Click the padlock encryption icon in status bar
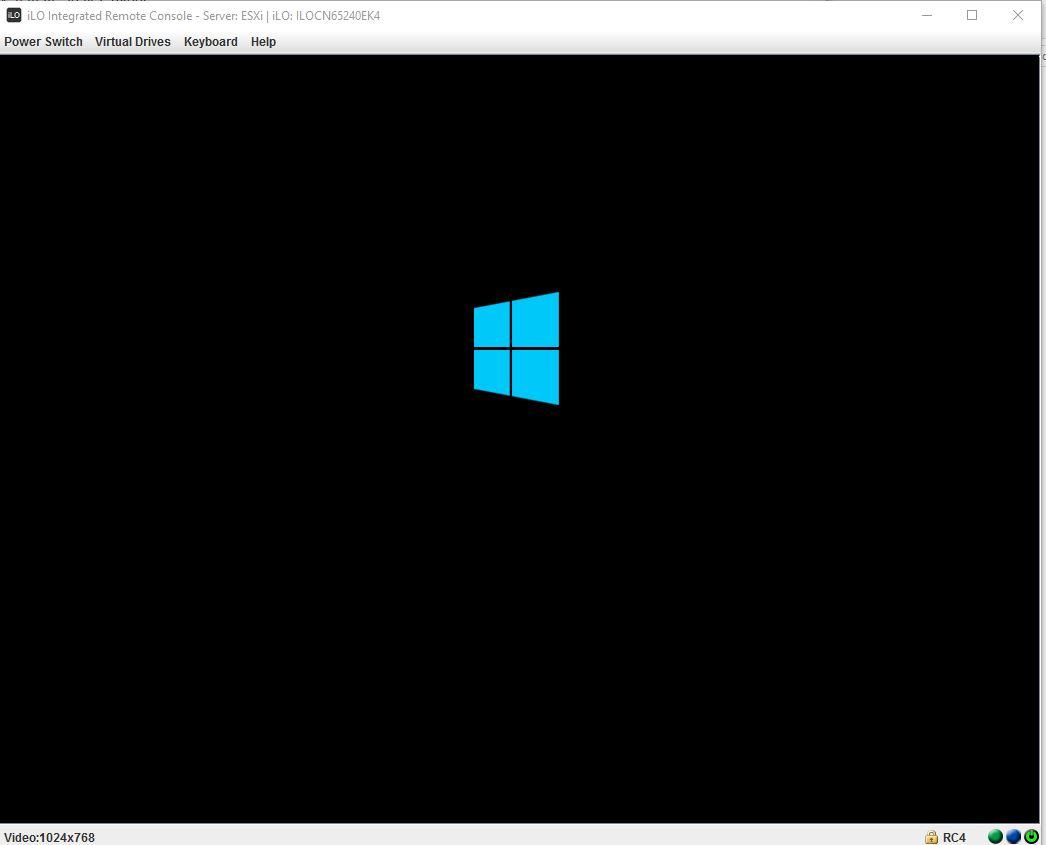Screen dimensions: 1046x845 click(931, 837)
